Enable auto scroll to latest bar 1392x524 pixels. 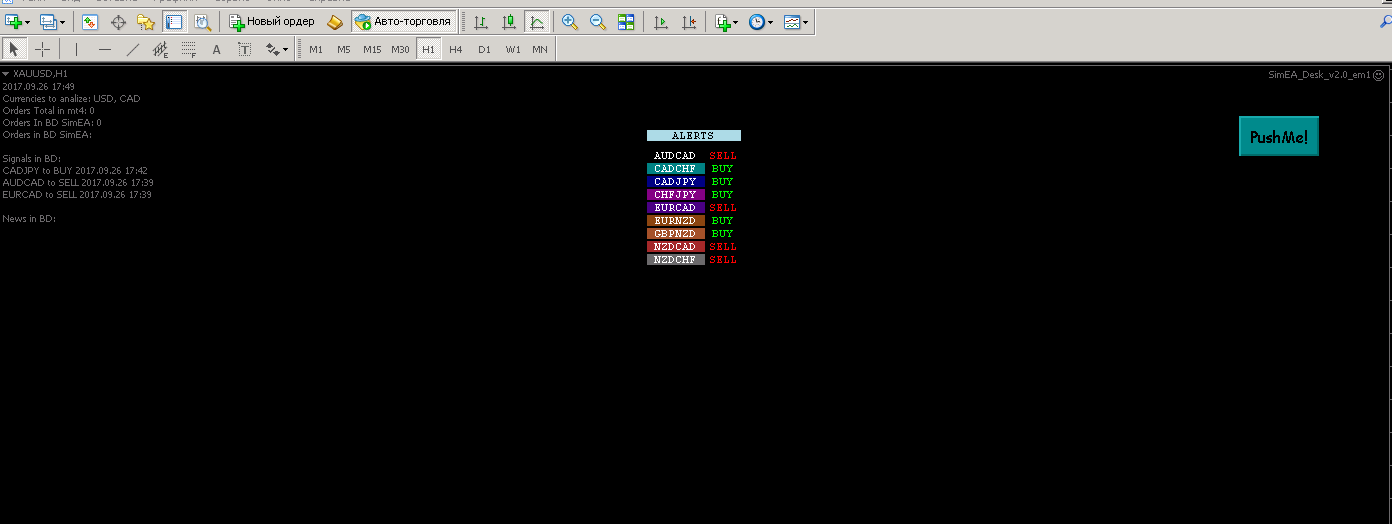pyautogui.click(x=661, y=21)
